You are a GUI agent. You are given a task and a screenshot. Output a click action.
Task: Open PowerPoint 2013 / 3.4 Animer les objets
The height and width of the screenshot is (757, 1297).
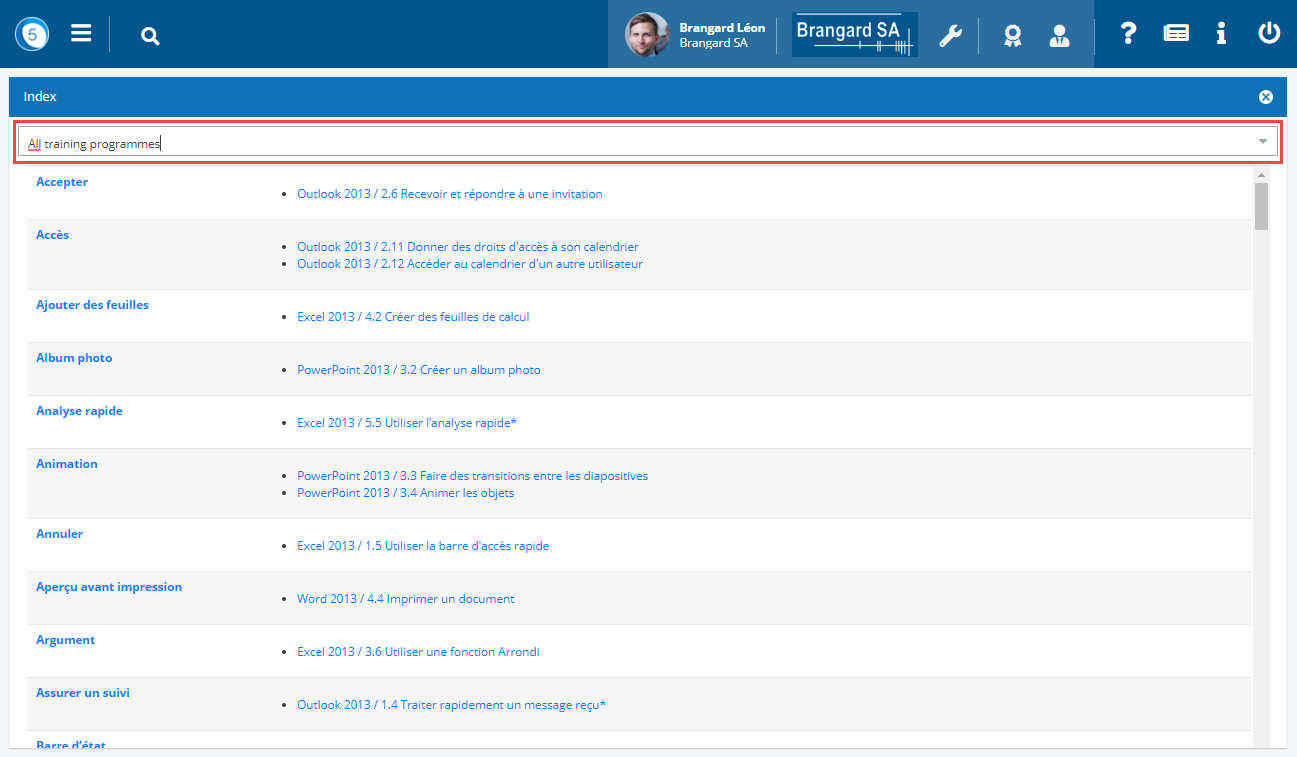click(x=405, y=493)
